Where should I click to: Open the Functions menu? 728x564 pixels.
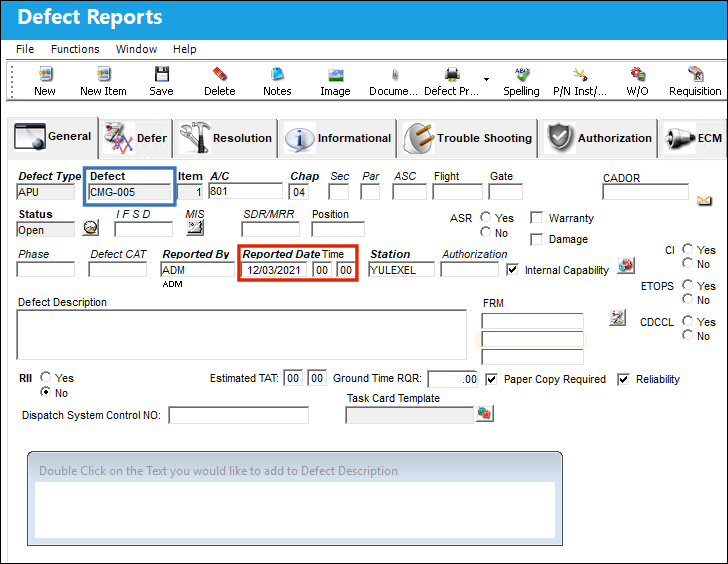point(75,49)
